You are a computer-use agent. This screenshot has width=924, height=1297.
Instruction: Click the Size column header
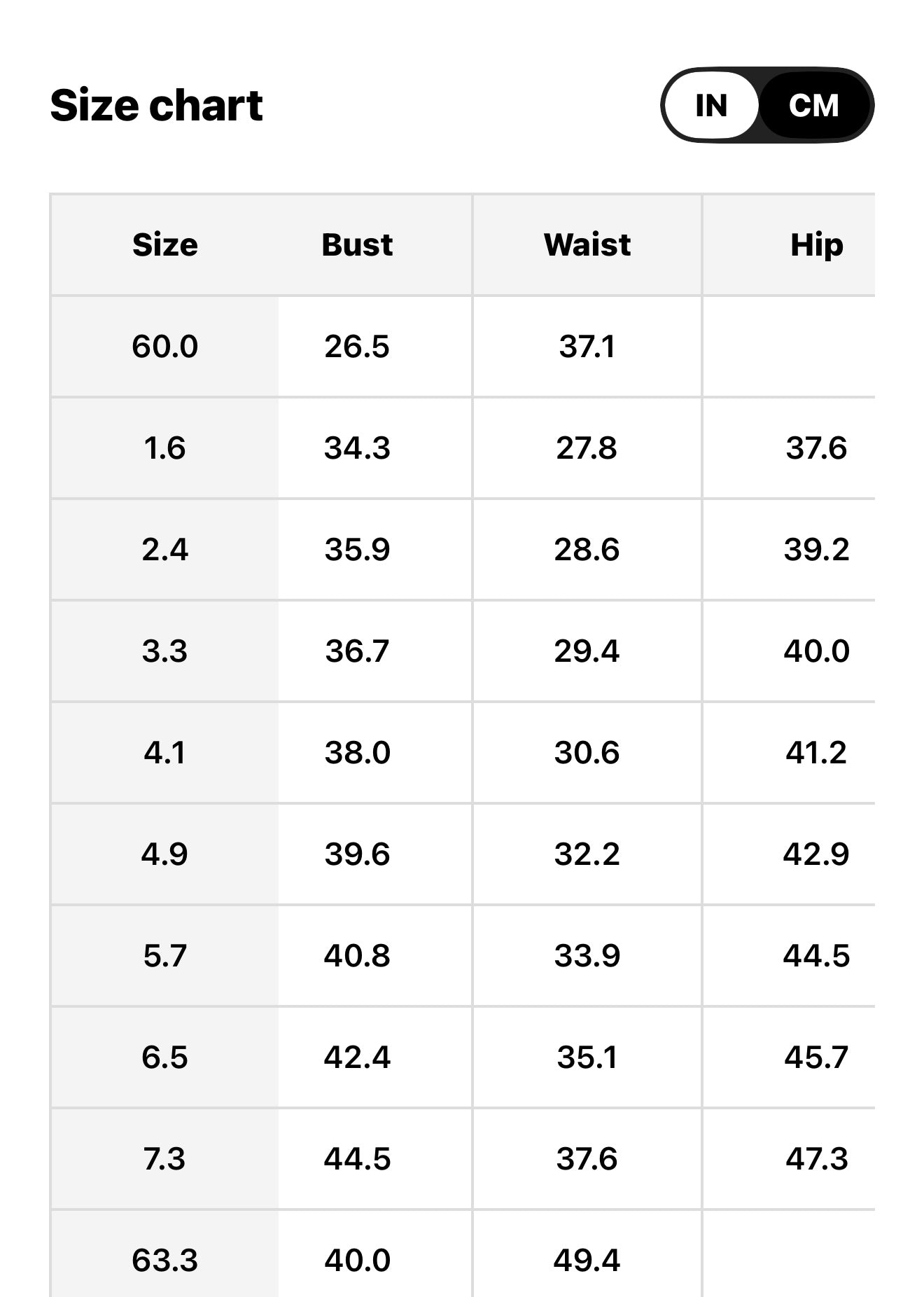tap(165, 245)
